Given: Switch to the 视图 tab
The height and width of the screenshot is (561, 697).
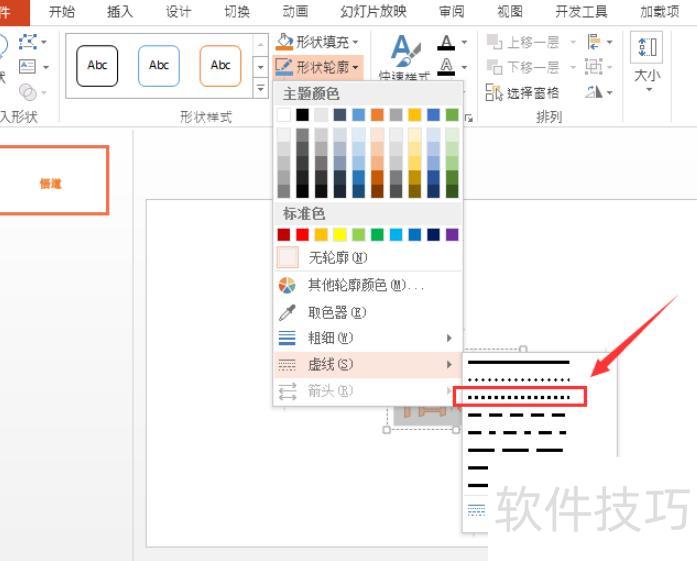Looking at the screenshot, I should (x=510, y=12).
